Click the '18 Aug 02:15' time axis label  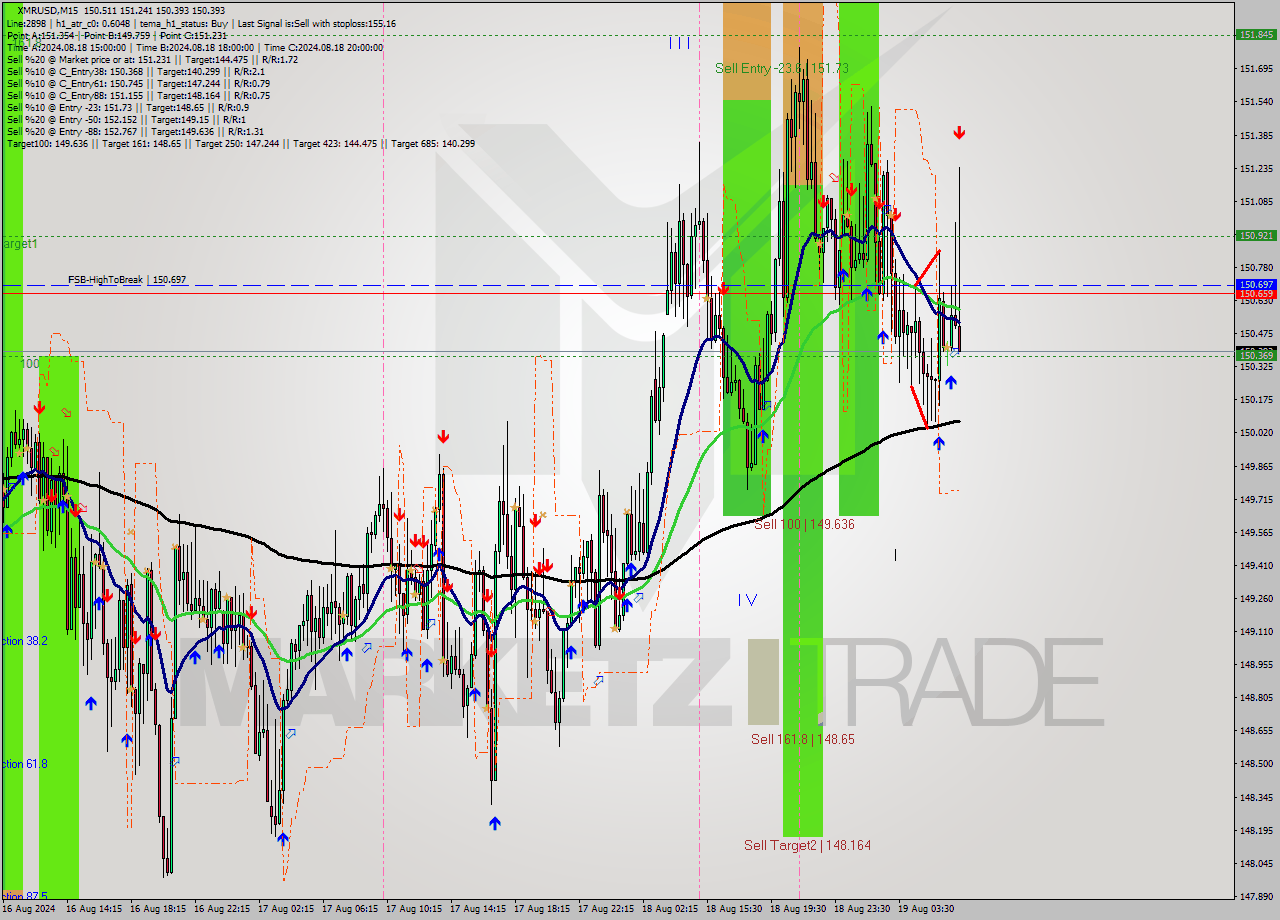pos(670,909)
